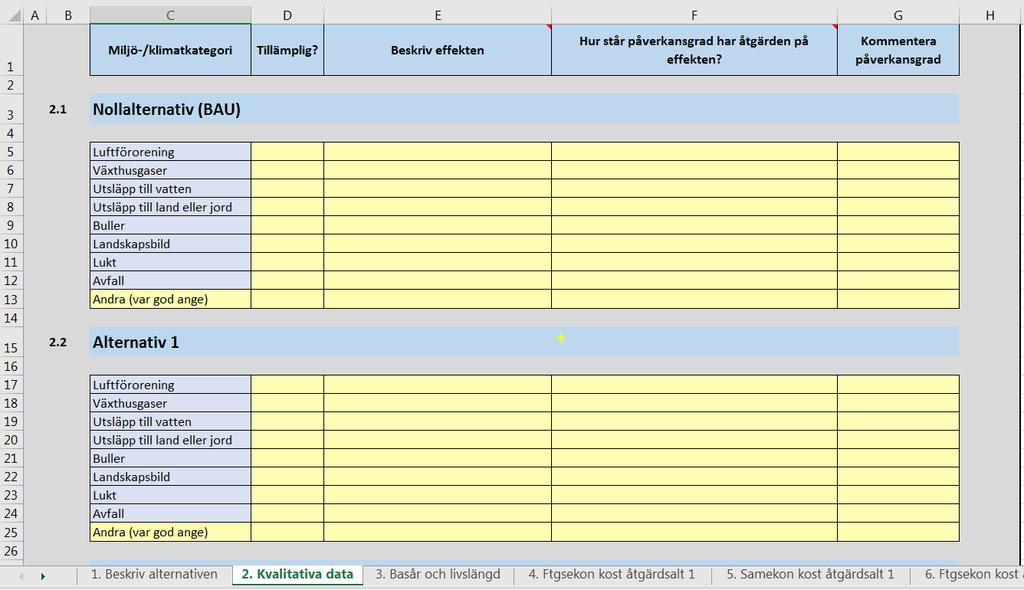
Task: Select 'Avfall' in row 12
Action: click(x=170, y=280)
